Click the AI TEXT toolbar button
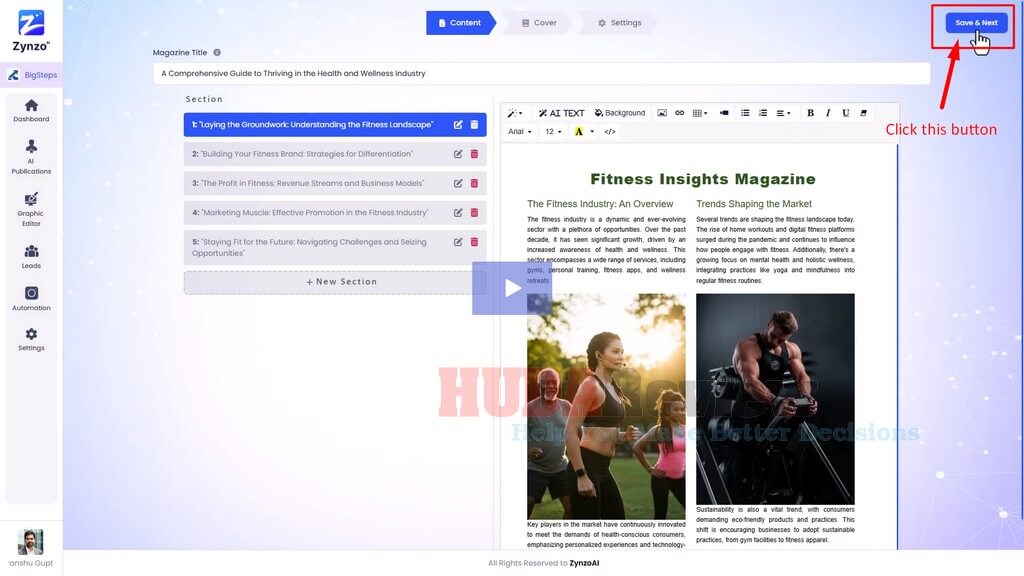 pyautogui.click(x=561, y=113)
